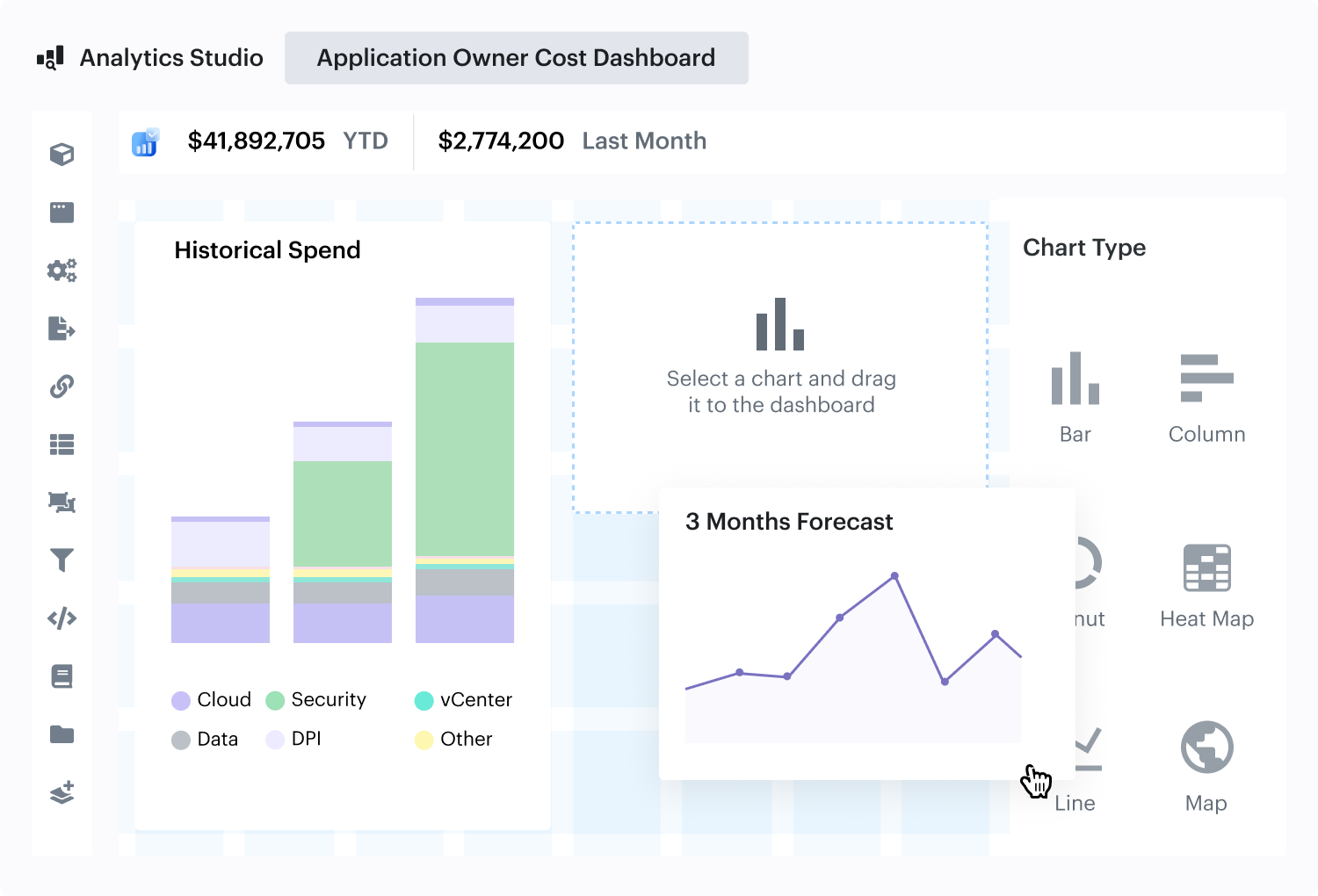The height and width of the screenshot is (896, 1318).
Task: Toggle the Security legend entry
Action: [x=316, y=700]
